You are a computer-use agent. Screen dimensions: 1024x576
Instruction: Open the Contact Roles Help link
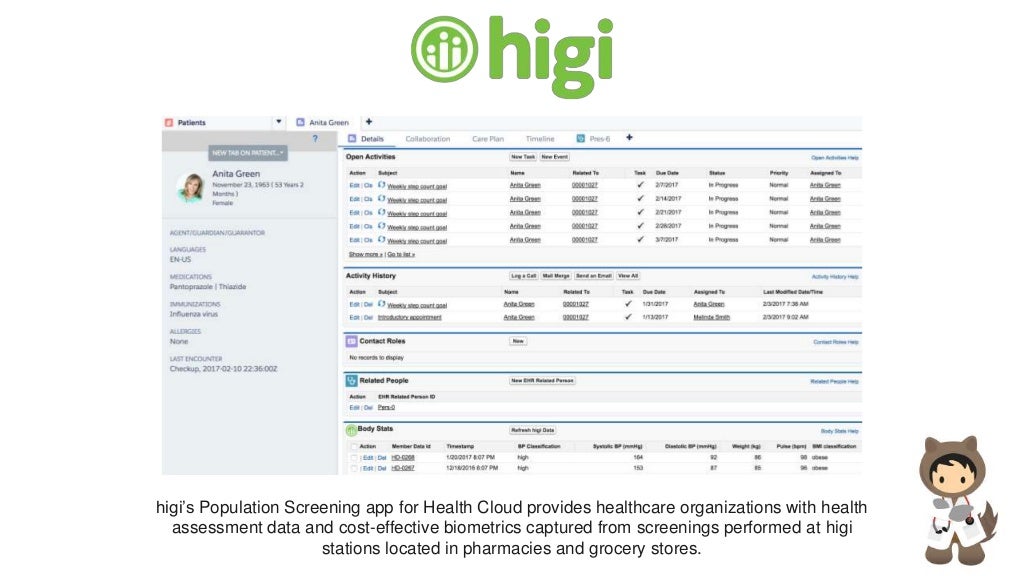pos(836,342)
